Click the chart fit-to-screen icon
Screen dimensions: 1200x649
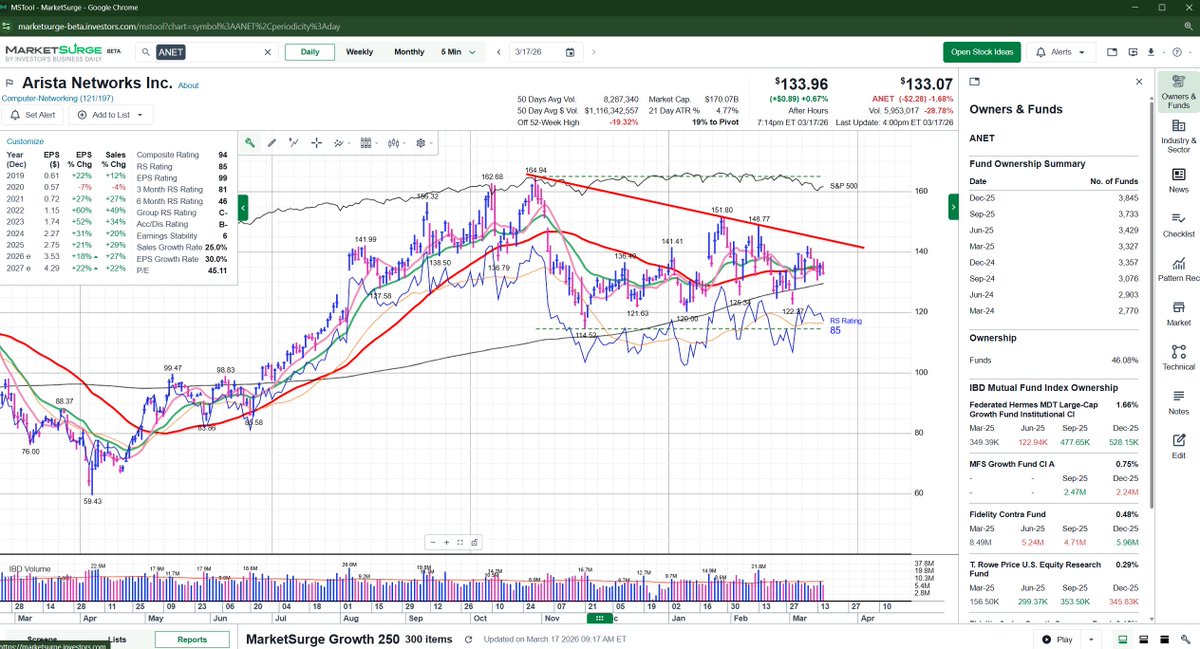[x=460, y=543]
